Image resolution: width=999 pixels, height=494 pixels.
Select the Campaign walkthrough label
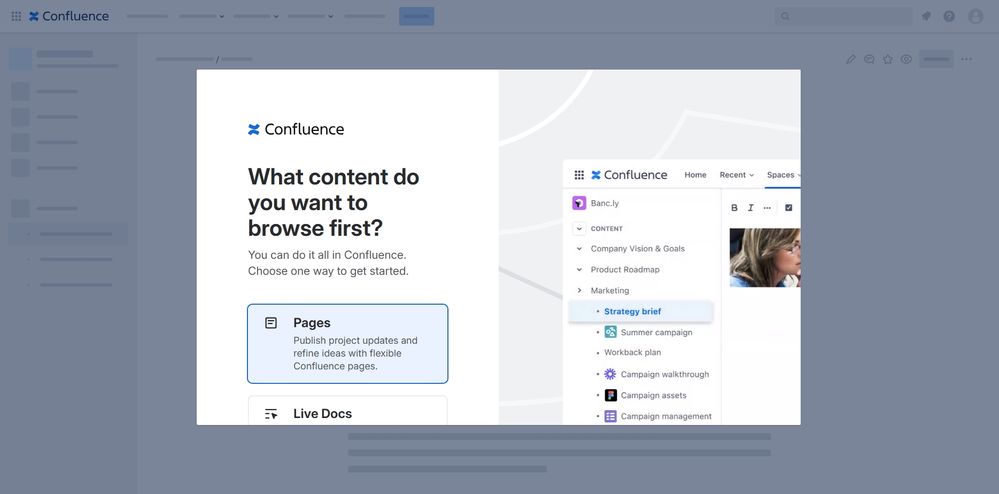pyautogui.click(x=665, y=374)
